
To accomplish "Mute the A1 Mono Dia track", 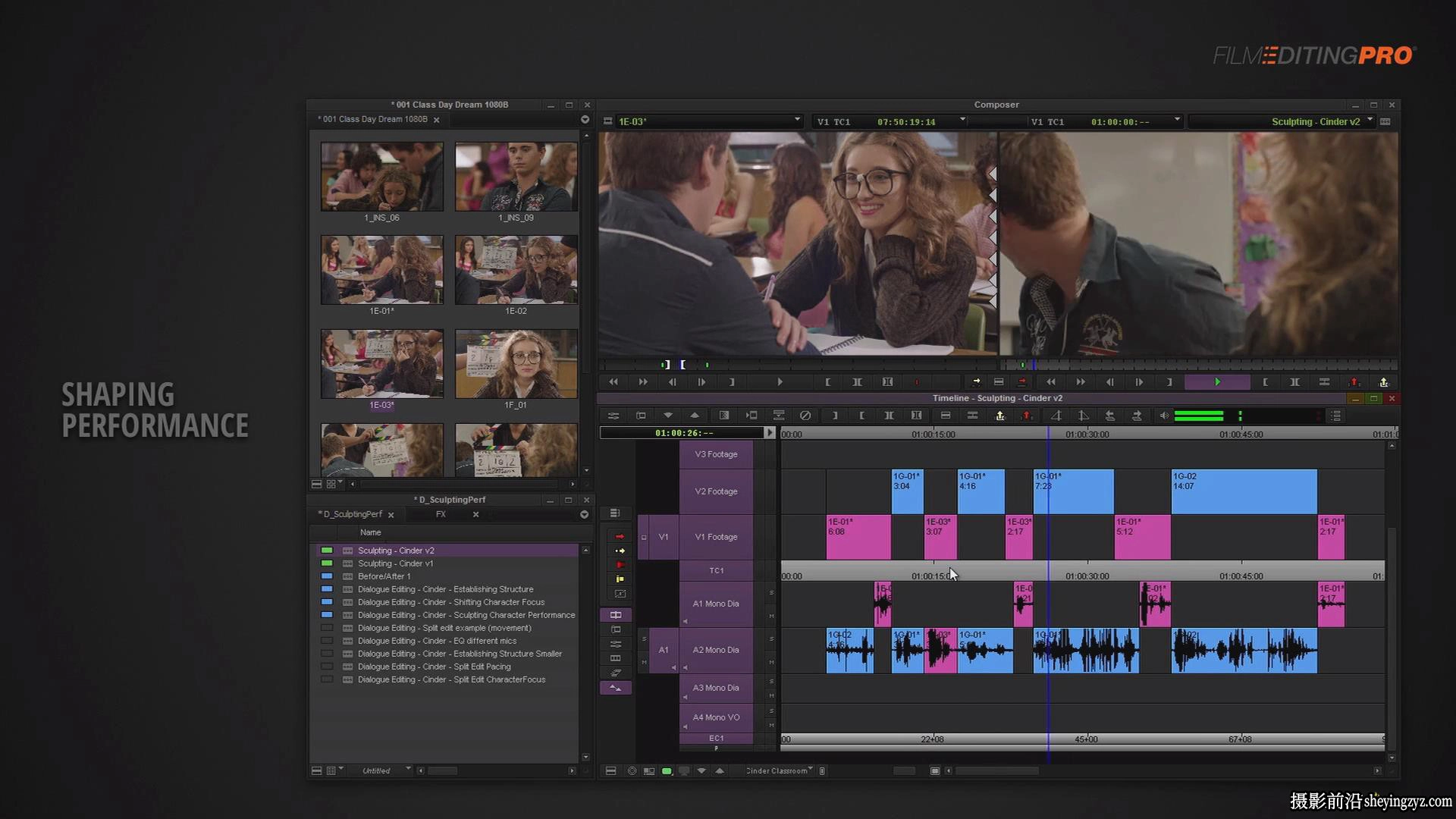I will [771, 616].
